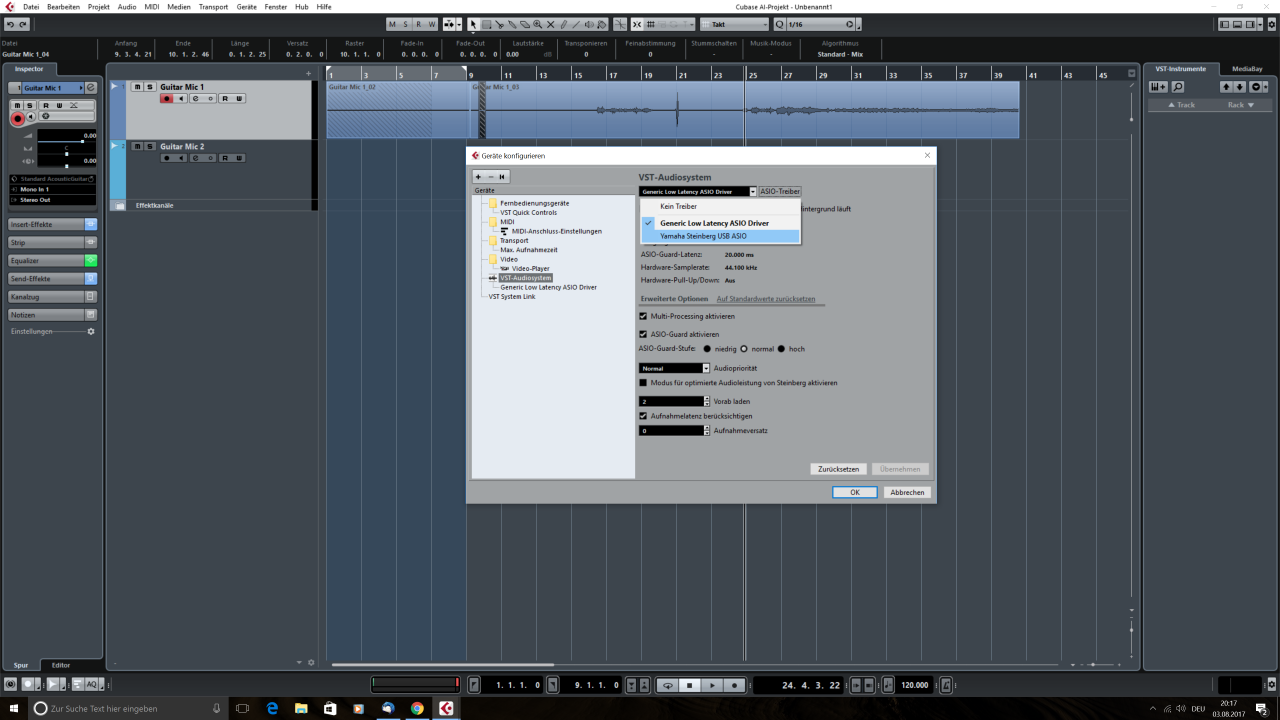Select VST System Link tree item

[x=512, y=296]
